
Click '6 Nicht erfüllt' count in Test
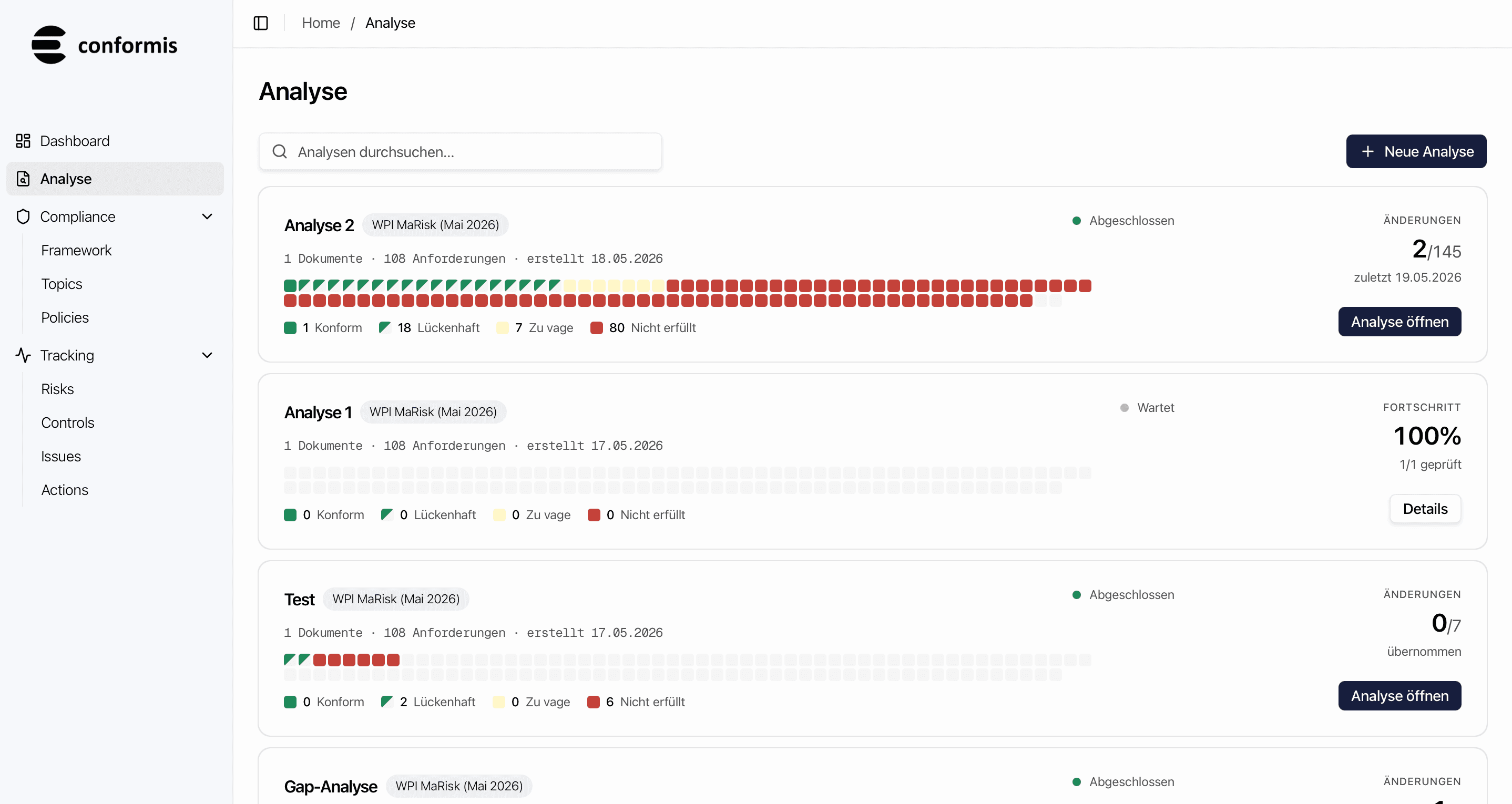(x=645, y=702)
